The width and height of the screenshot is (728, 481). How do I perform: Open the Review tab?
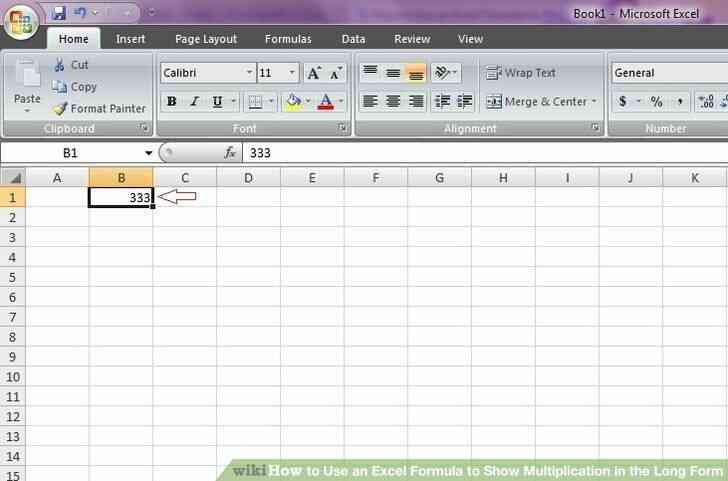point(412,39)
